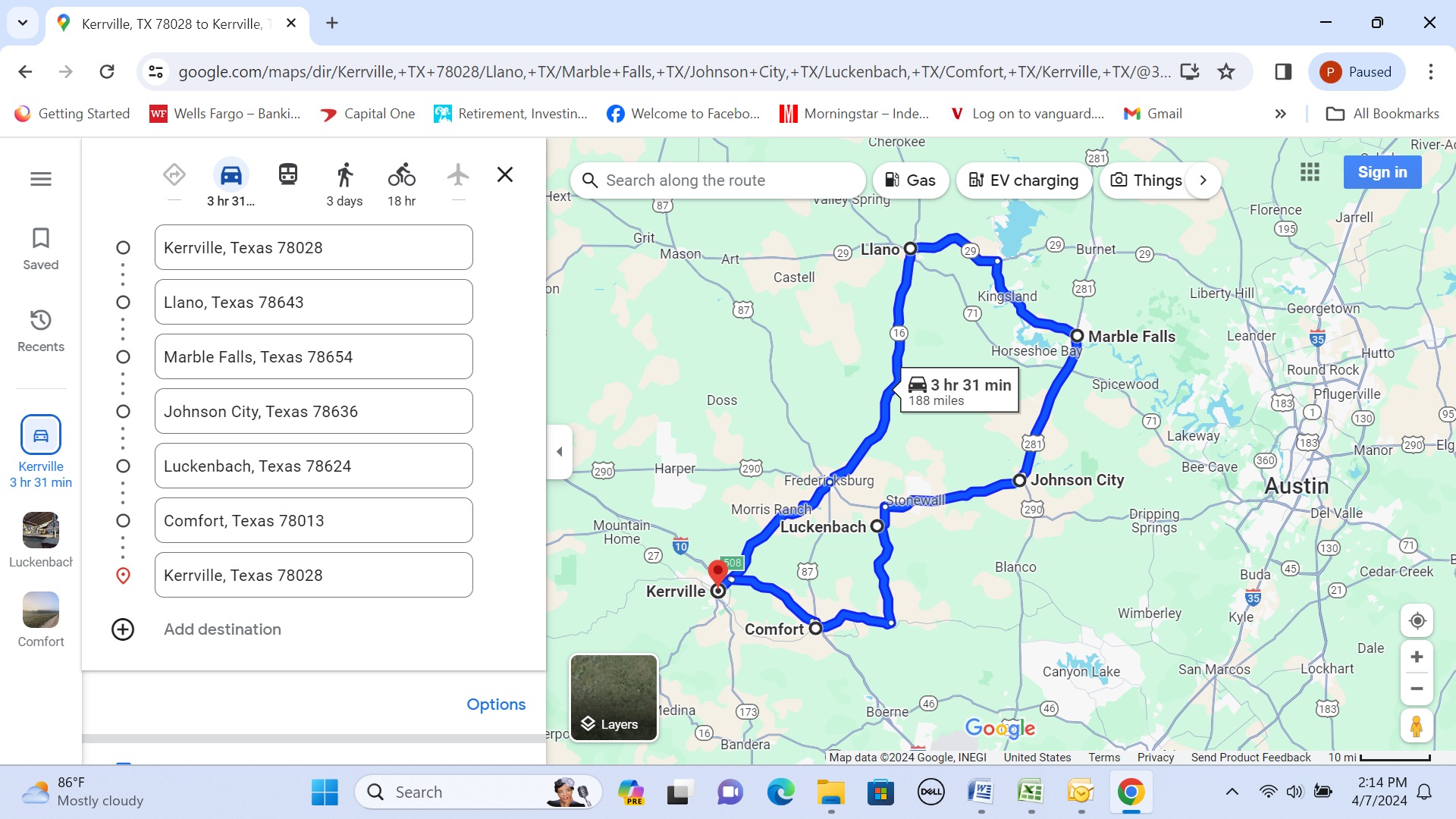Screen dimensions: 1456x819
Task: Zoom out on the map
Action: click(1417, 689)
